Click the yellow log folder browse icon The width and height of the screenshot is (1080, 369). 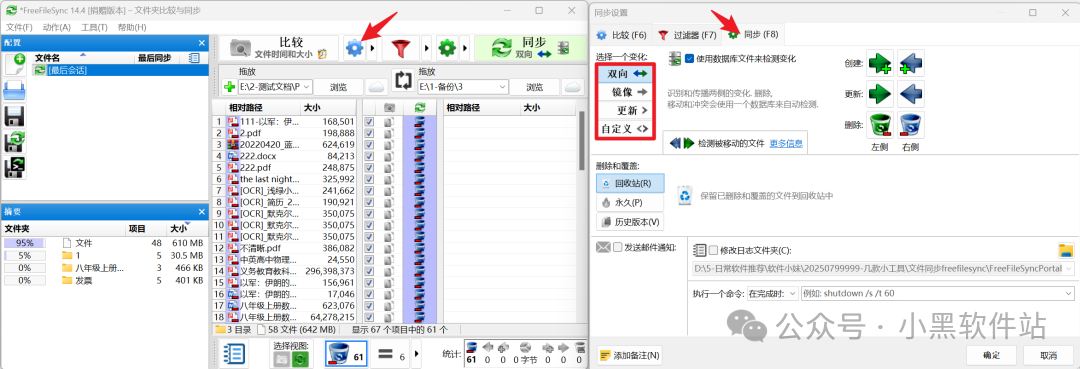(1066, 250)
